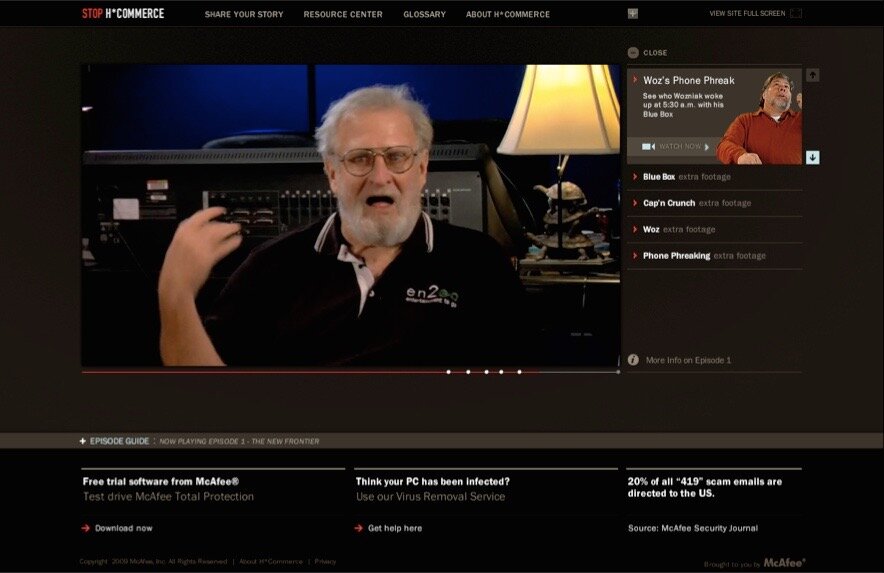Click the red arrow beside Download now
Image resolution: width=884 pixels, height=573 pixels.
[x=86, y=528]
